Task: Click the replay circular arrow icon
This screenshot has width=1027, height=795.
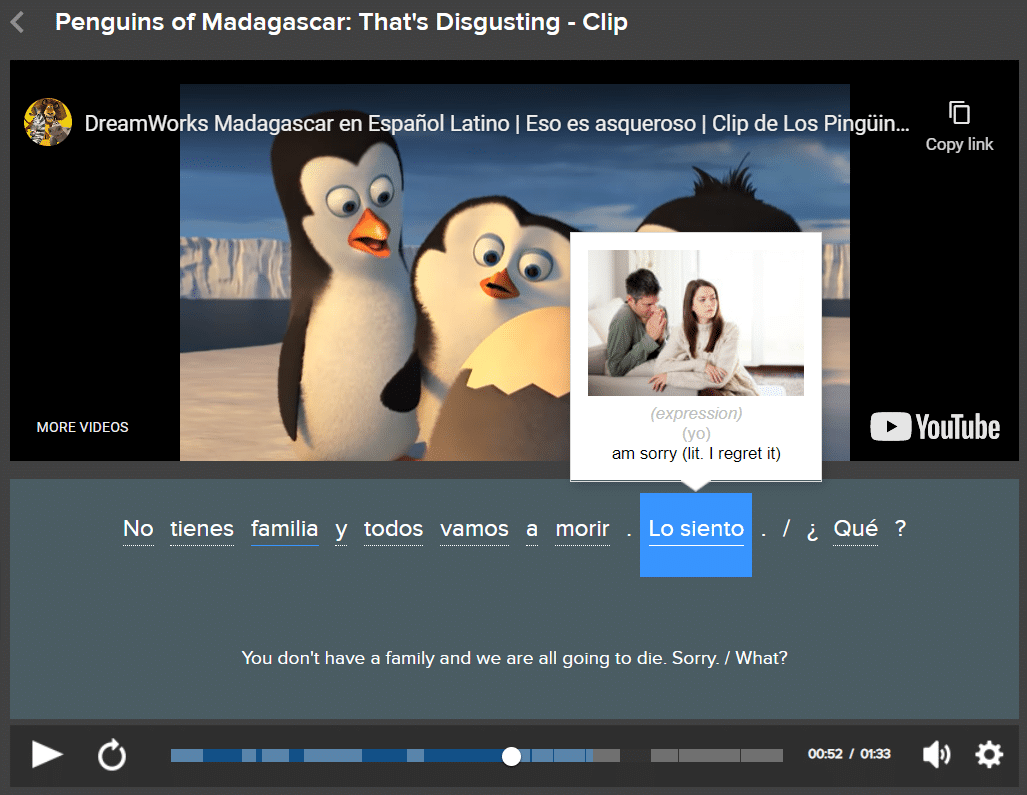Action: (x=112, y=755)
